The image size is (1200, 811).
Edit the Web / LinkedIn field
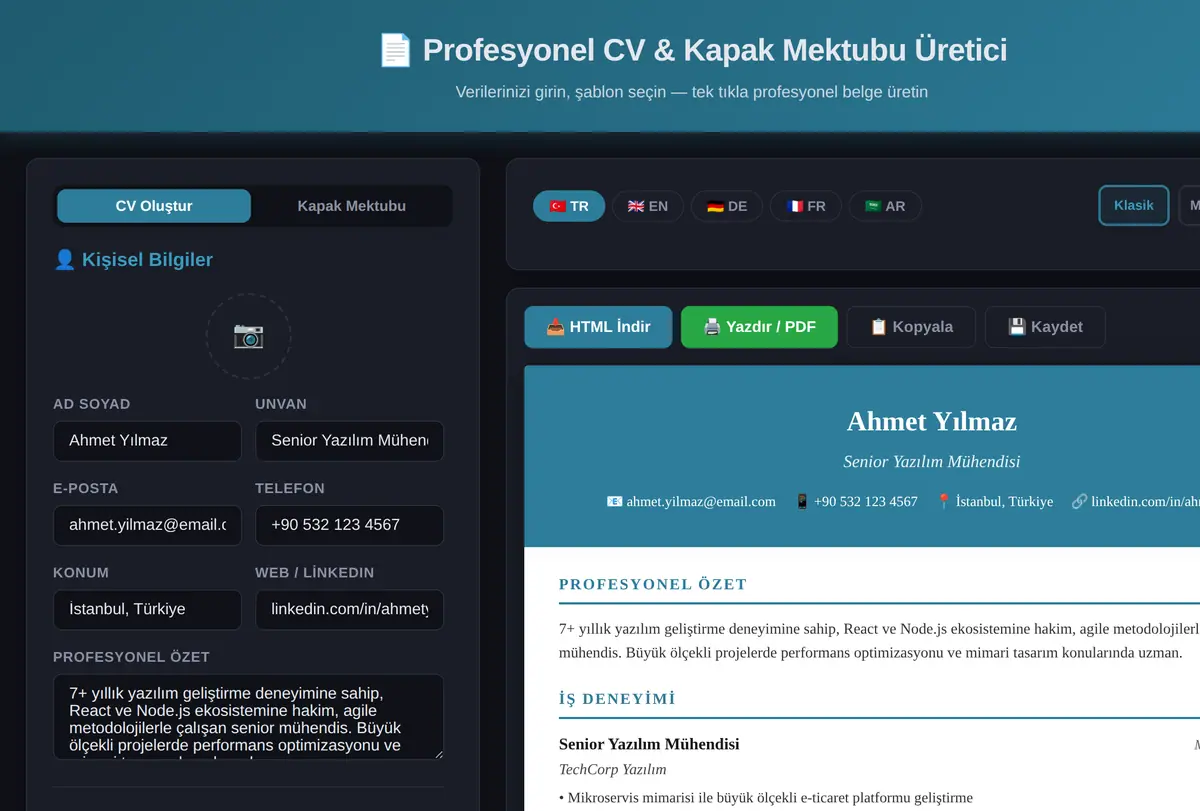(x=349, y=610)
